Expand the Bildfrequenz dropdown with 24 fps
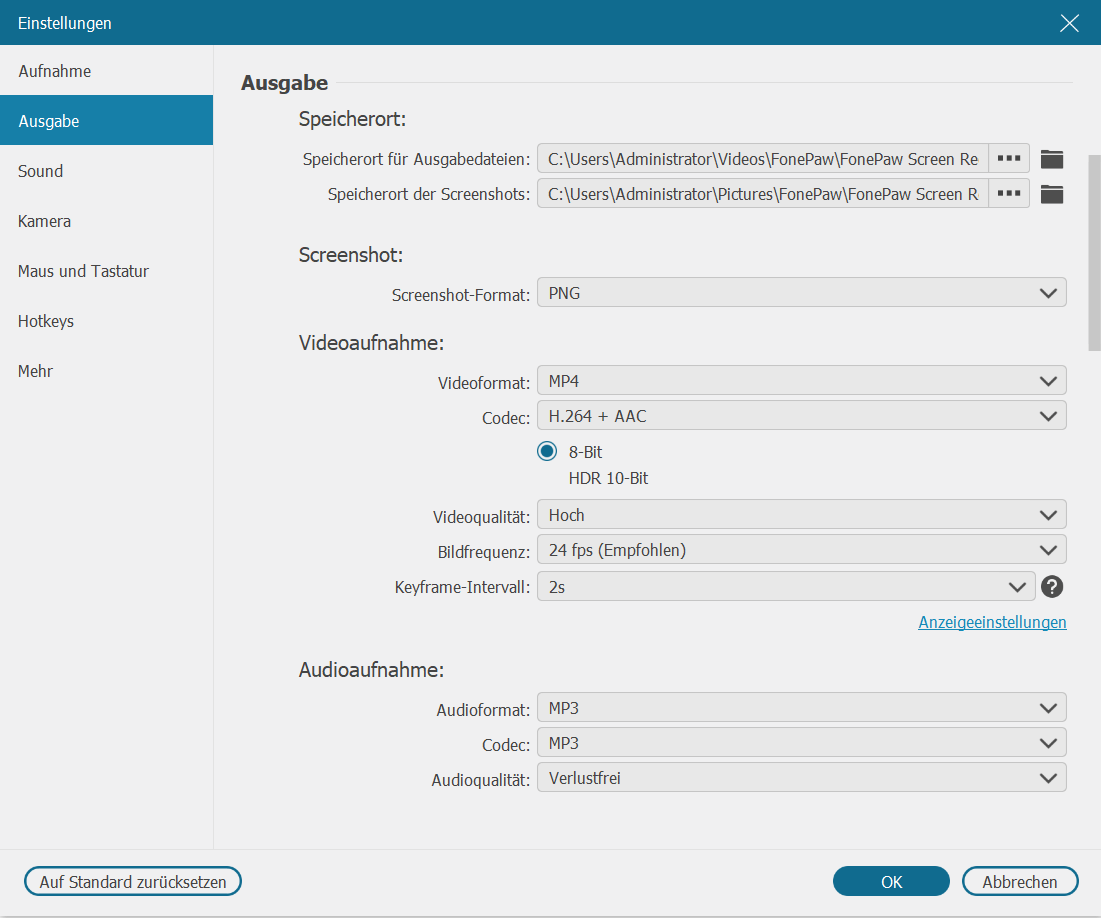The width and height of the screenshot is (1101, 918). click(x=801, y=550)
